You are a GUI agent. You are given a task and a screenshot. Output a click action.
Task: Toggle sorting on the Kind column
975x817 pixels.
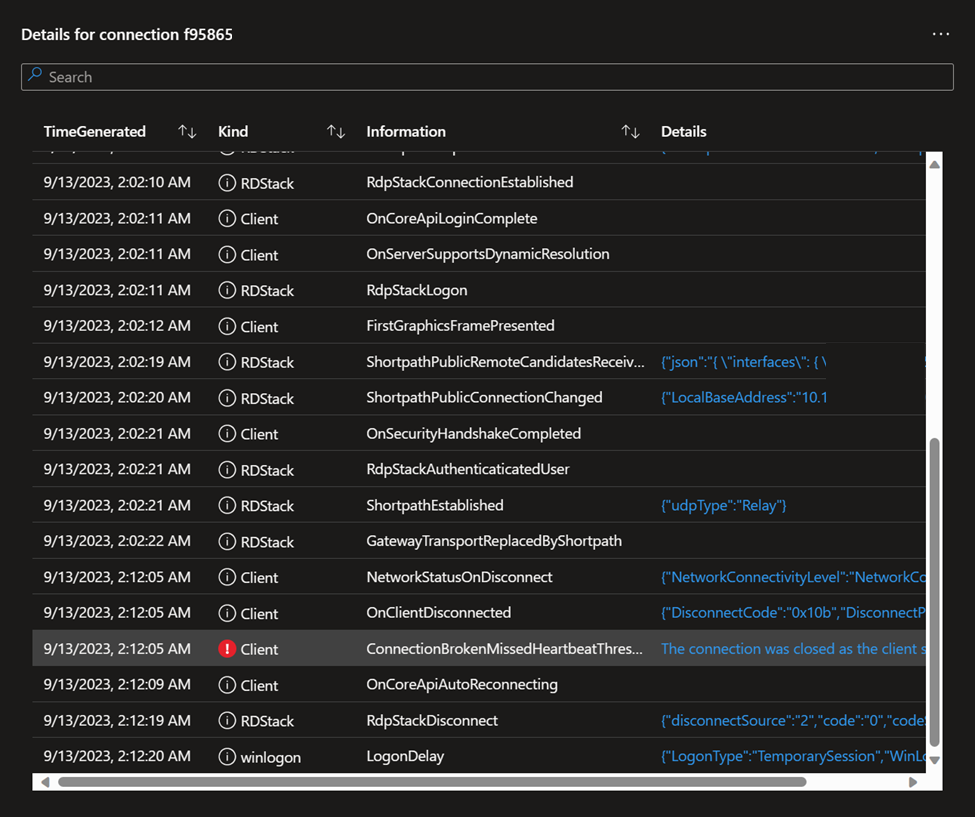(334, 131)
